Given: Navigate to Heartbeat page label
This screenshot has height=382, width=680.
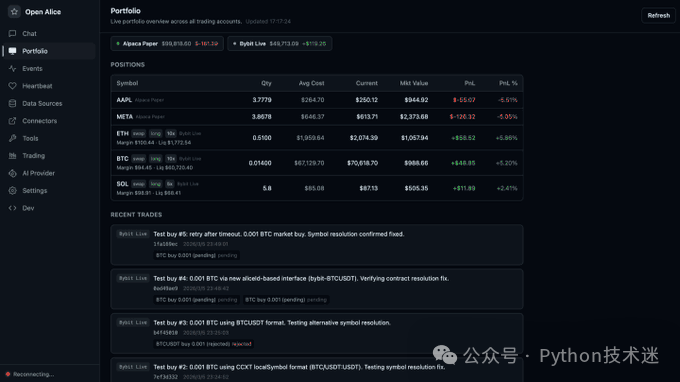Looking at the screenshot, I should (37, 86).
